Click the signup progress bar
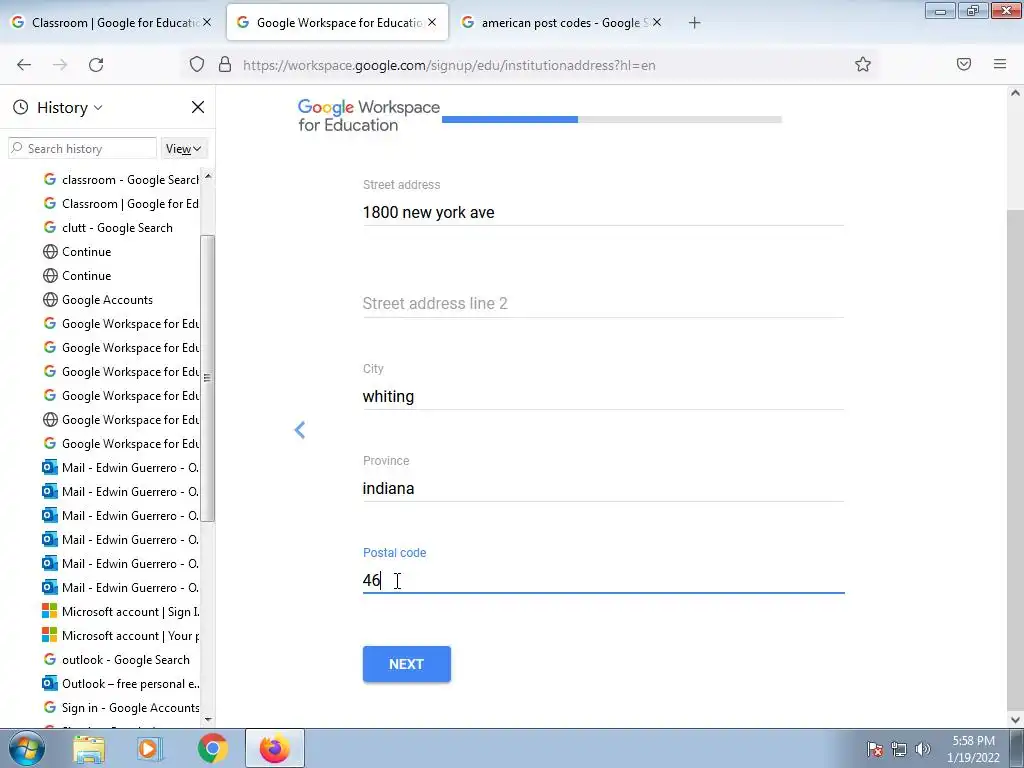This screenshot has height=768, width=1024. 612,120
